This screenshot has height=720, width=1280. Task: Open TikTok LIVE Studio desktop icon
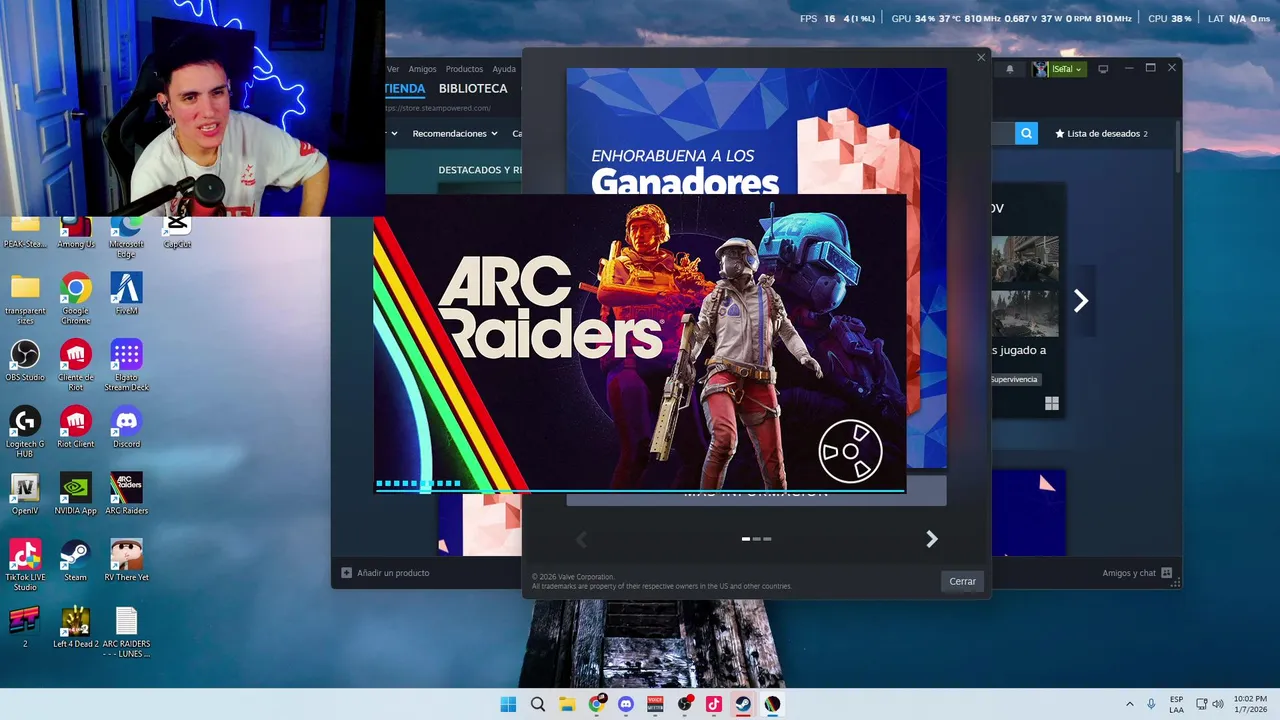[25, 565]
